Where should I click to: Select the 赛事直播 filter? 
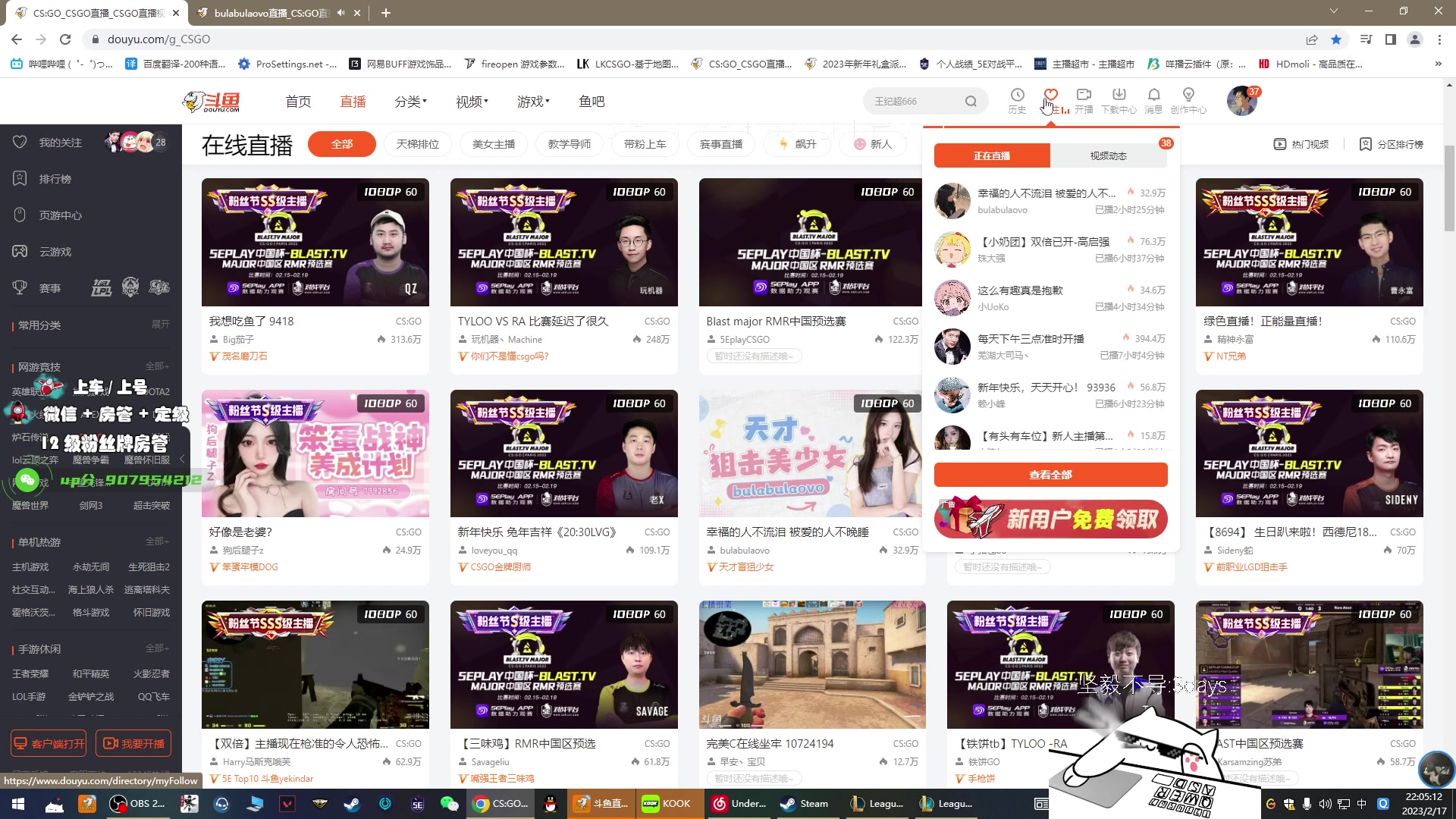tap(721, 144)
